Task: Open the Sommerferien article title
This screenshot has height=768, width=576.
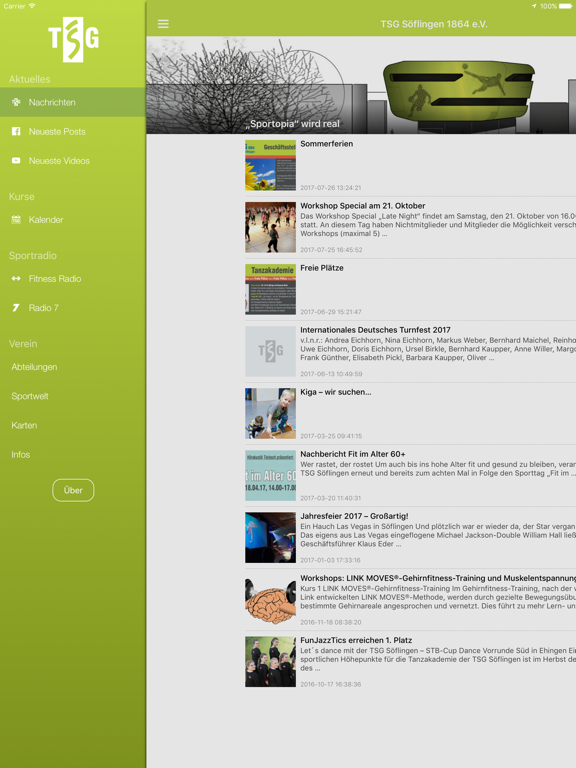Action: pyautogui.click(x=327, y=144)
